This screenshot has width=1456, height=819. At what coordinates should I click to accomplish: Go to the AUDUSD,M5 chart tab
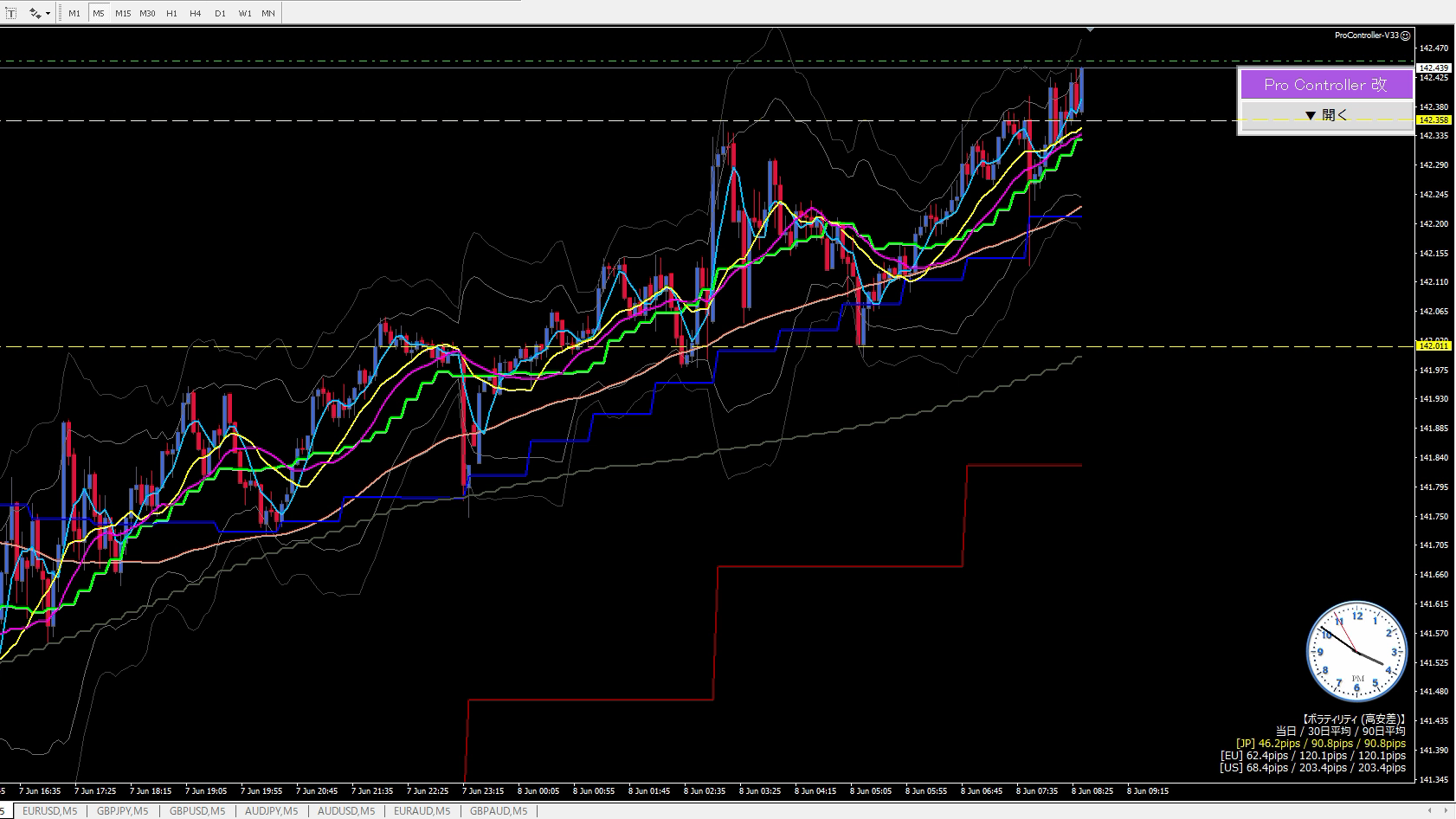345,811
